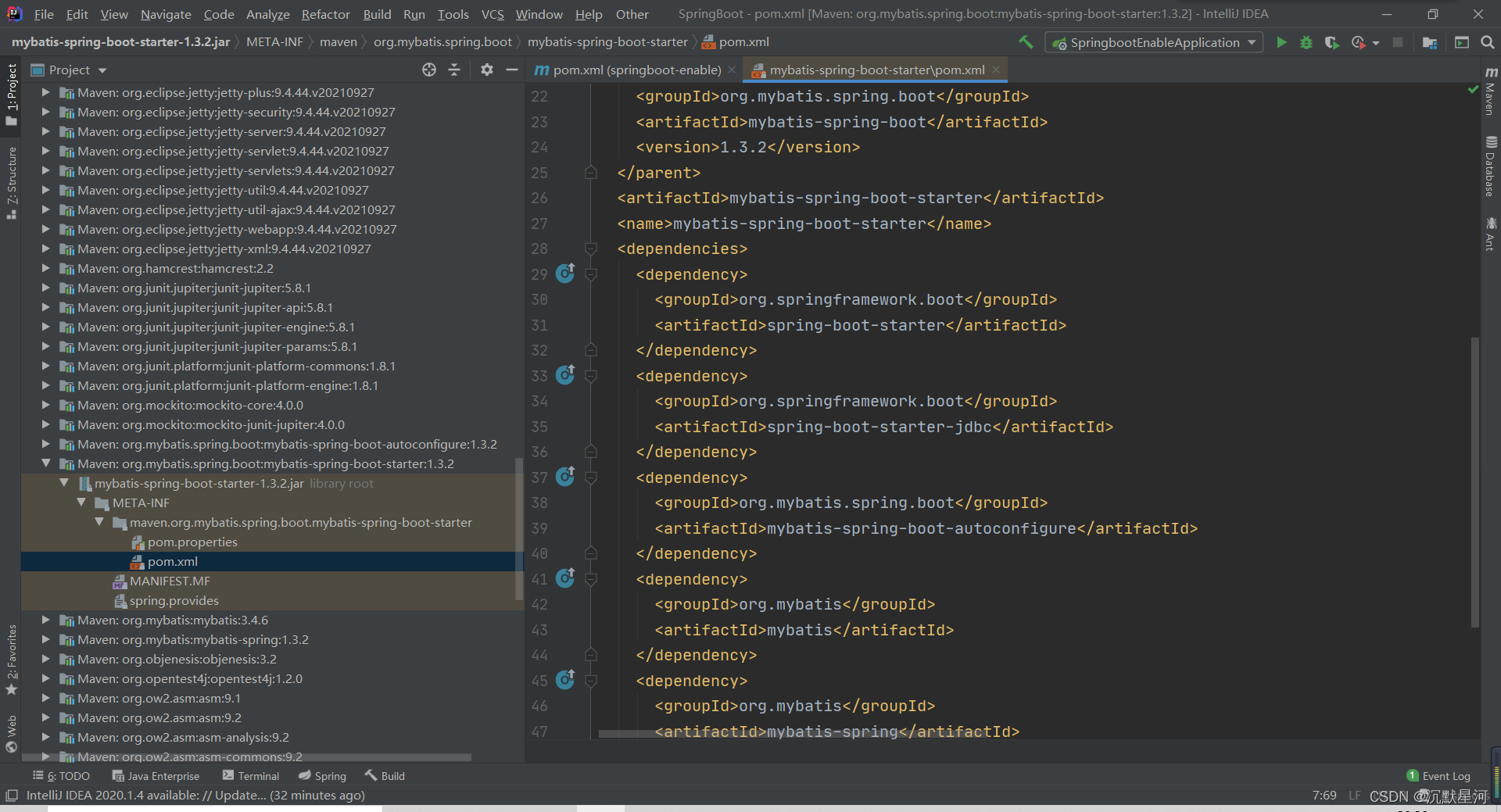Screen dimensions: 1501x812
Task: Click the Stop process square icon
Action: coord(1398,42)
